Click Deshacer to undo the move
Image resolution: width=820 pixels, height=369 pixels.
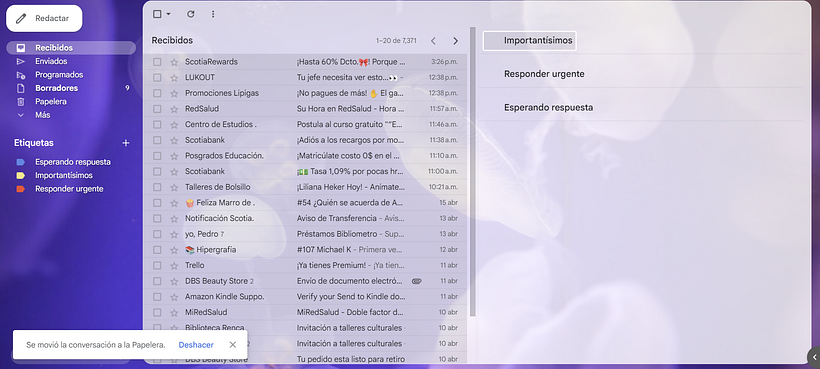click(196, 345)
